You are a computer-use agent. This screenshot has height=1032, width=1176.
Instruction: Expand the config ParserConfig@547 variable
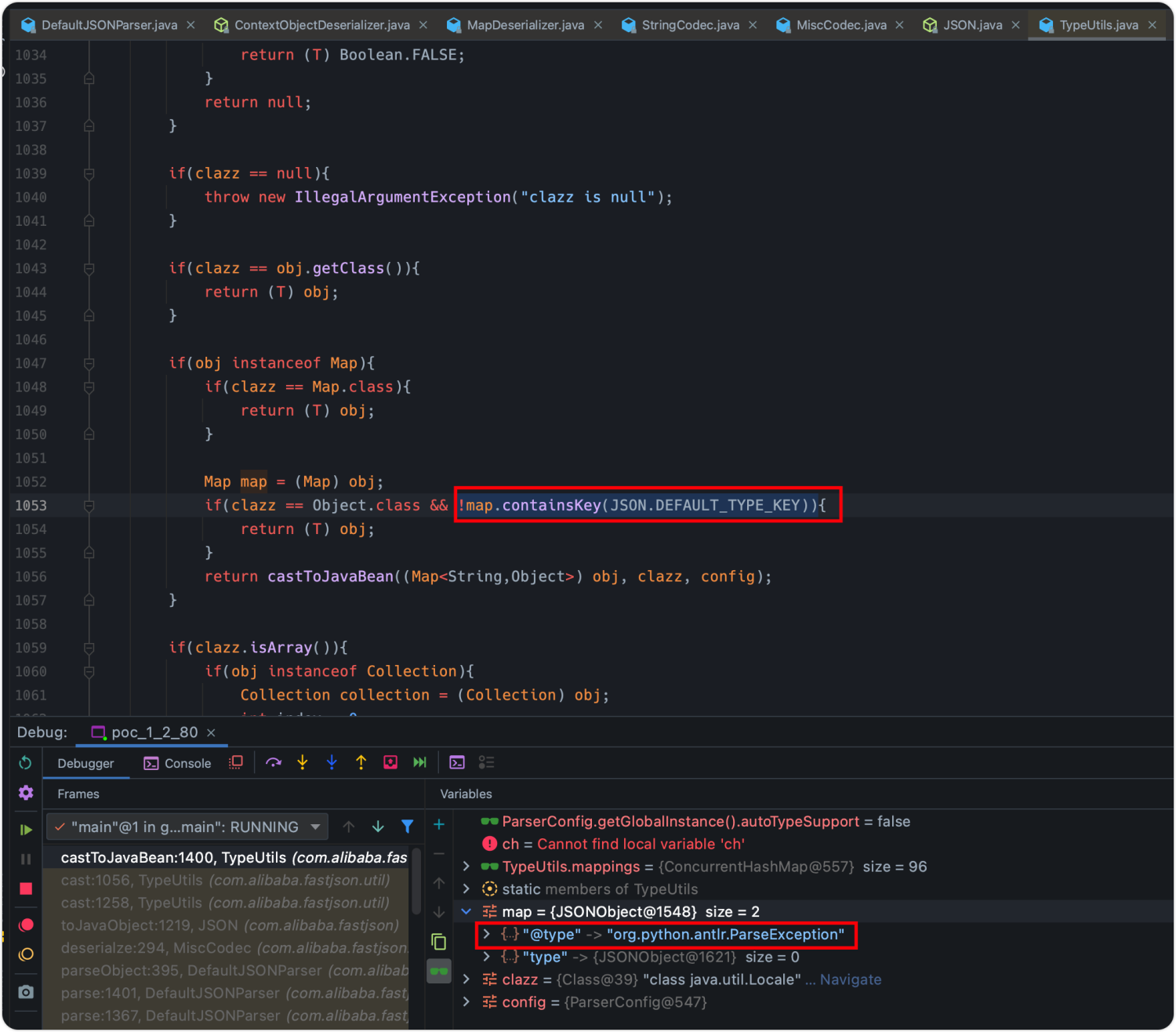click(x=466, y=1002)
